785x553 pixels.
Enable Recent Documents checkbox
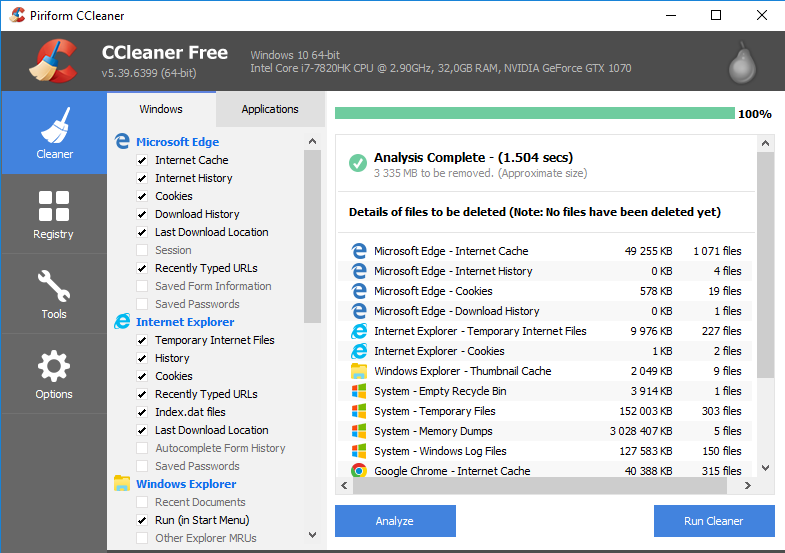(x=142, y=502)
